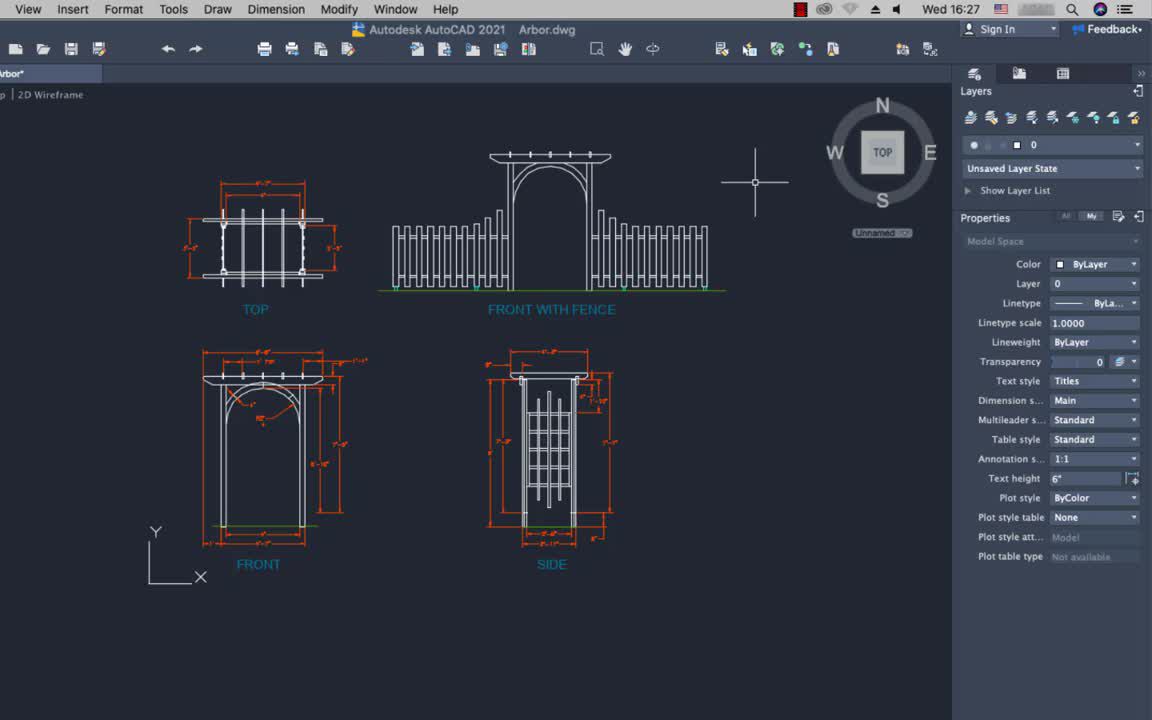Screen dimensions: 1152x720
Task: Expand the Show Layer List triangle
Action: 967,191
